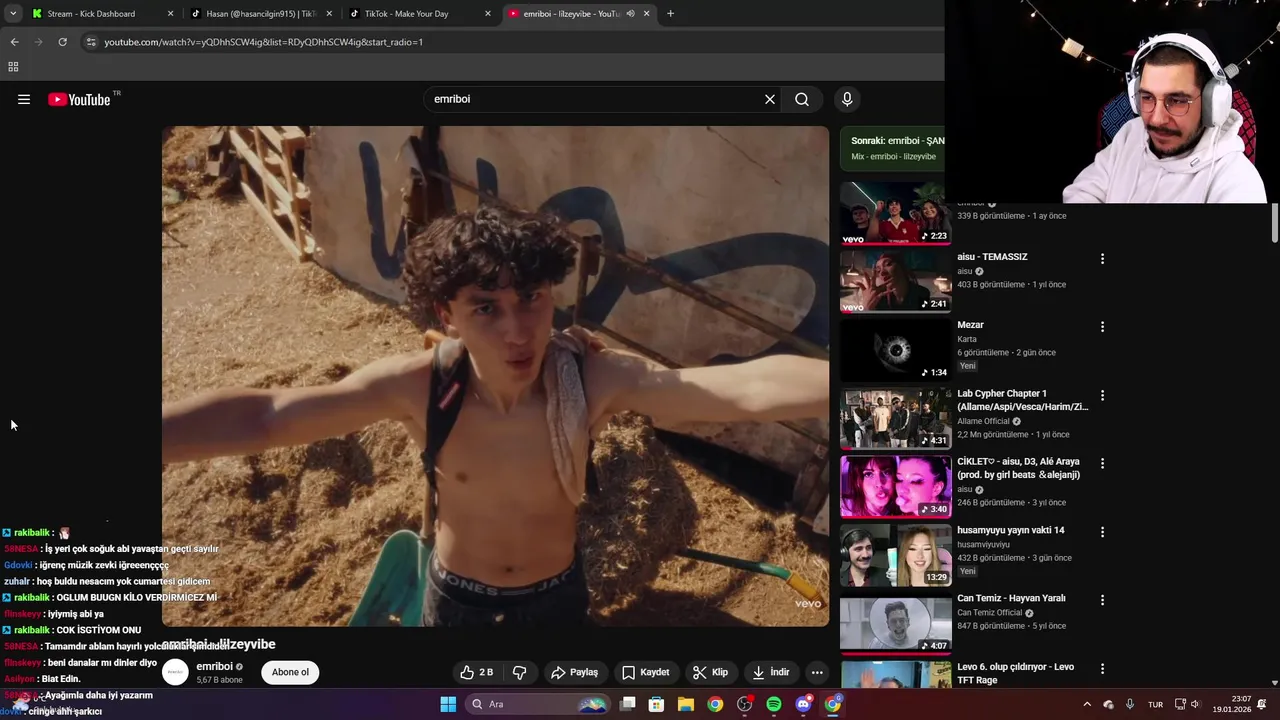
Task: Show hidden system tray icons
Action: point(1087,704)
